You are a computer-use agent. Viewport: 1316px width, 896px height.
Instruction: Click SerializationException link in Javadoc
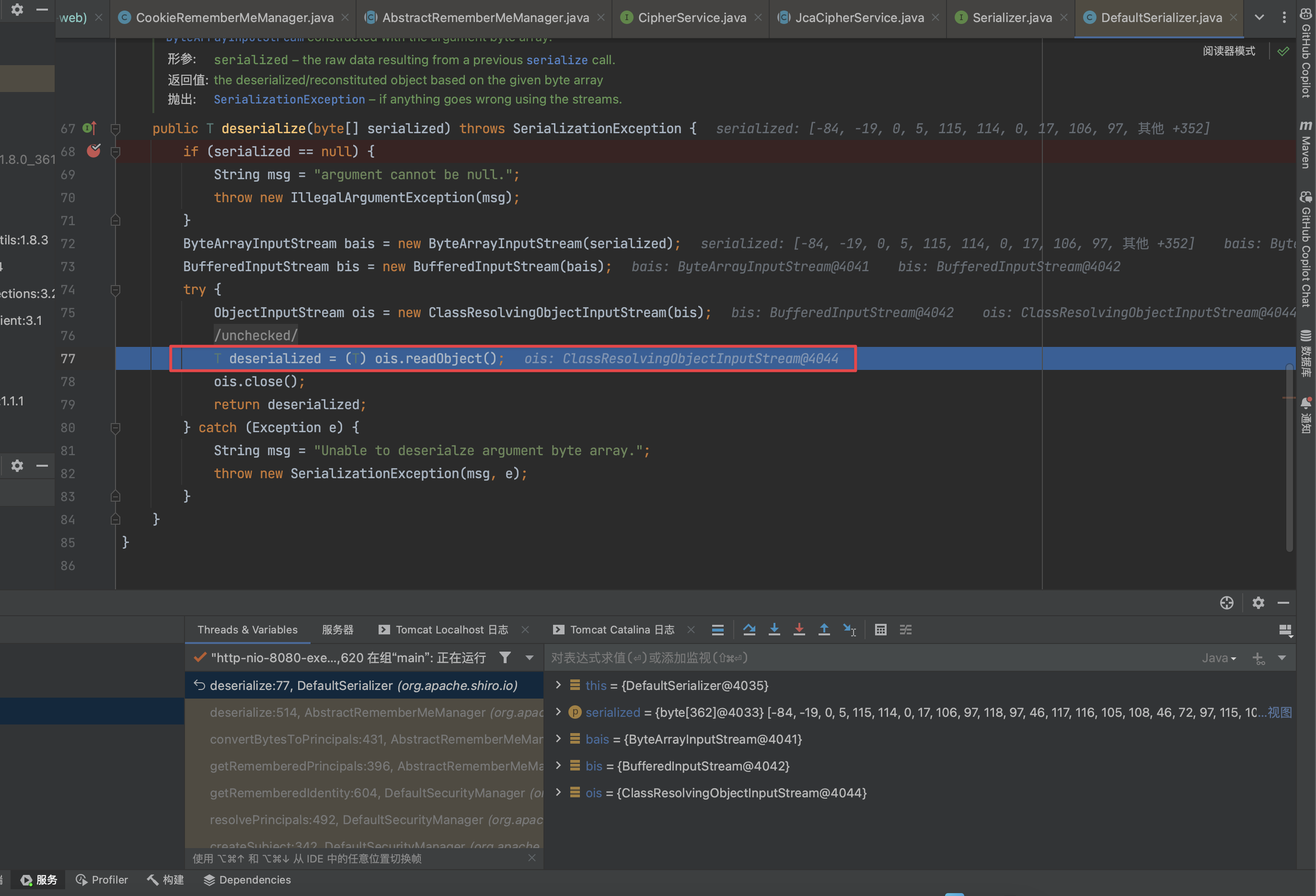point(289,99)
